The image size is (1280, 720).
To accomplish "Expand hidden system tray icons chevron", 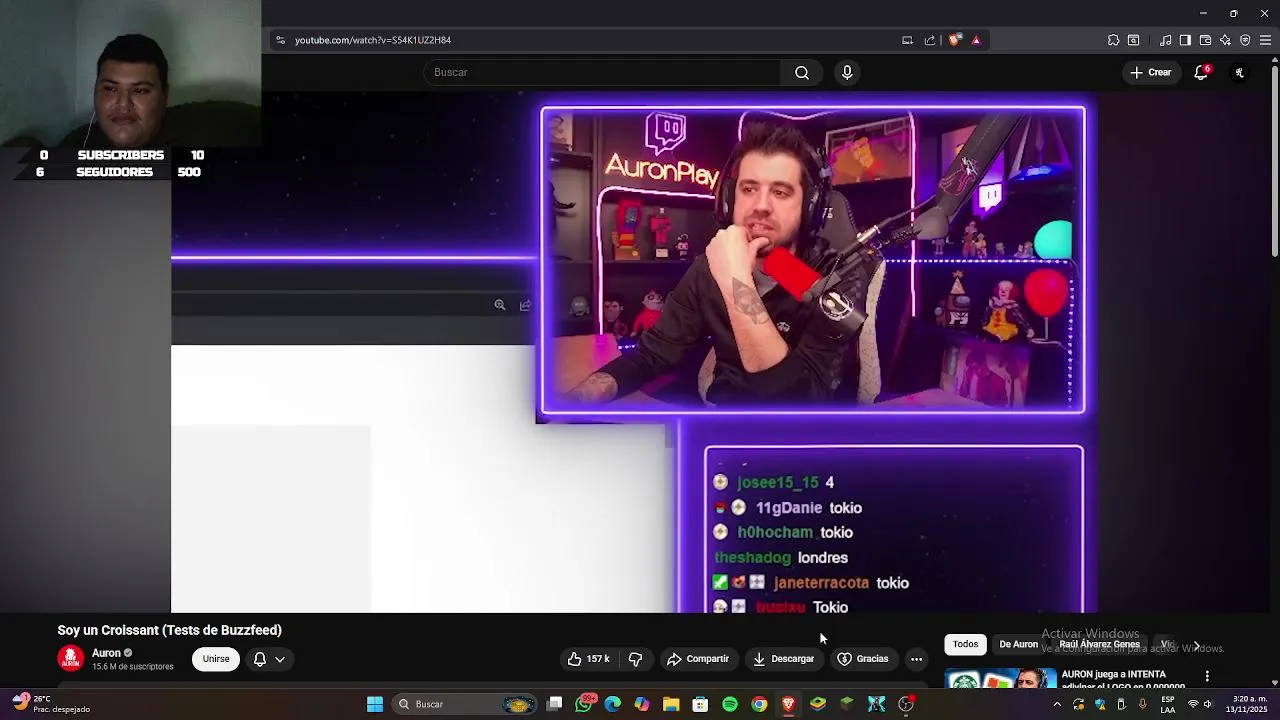I will (x=1057, y=704).
